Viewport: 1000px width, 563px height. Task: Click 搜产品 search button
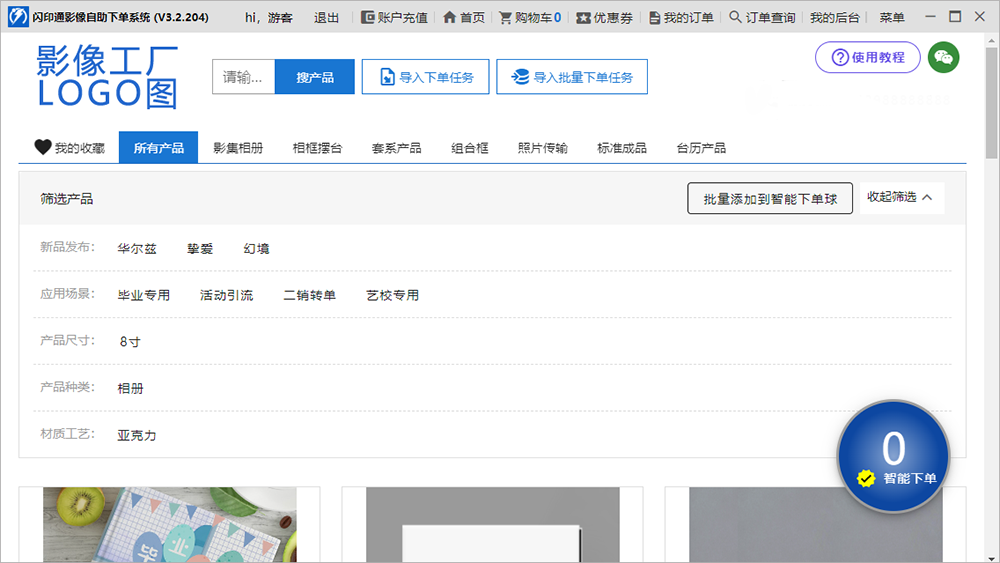click(x=314, y=77)
